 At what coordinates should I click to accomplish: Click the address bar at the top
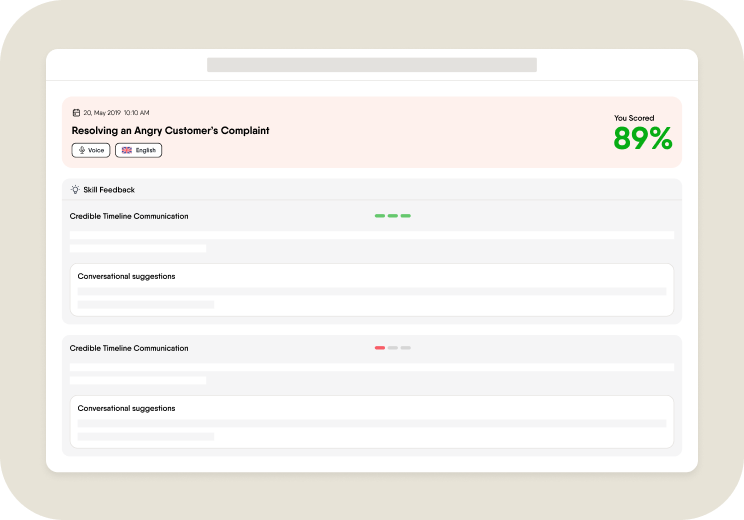(x=372, y=65)
